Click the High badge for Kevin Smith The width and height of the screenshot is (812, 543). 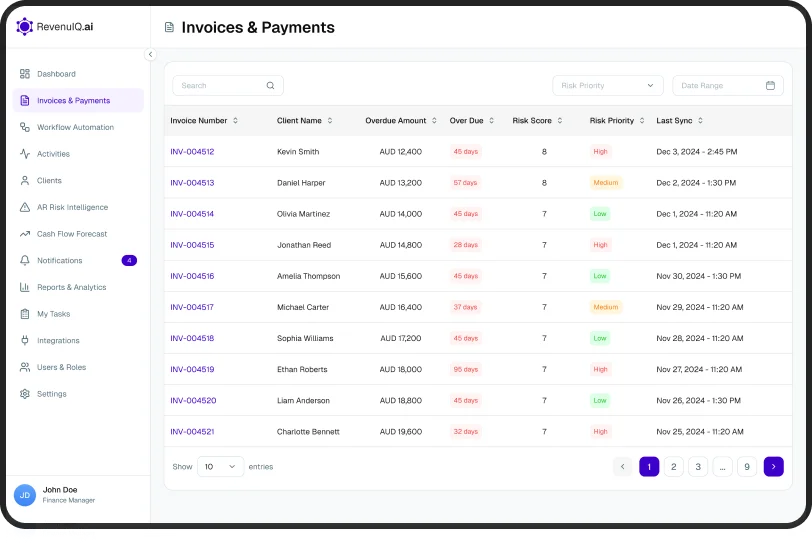coord(600,152)
